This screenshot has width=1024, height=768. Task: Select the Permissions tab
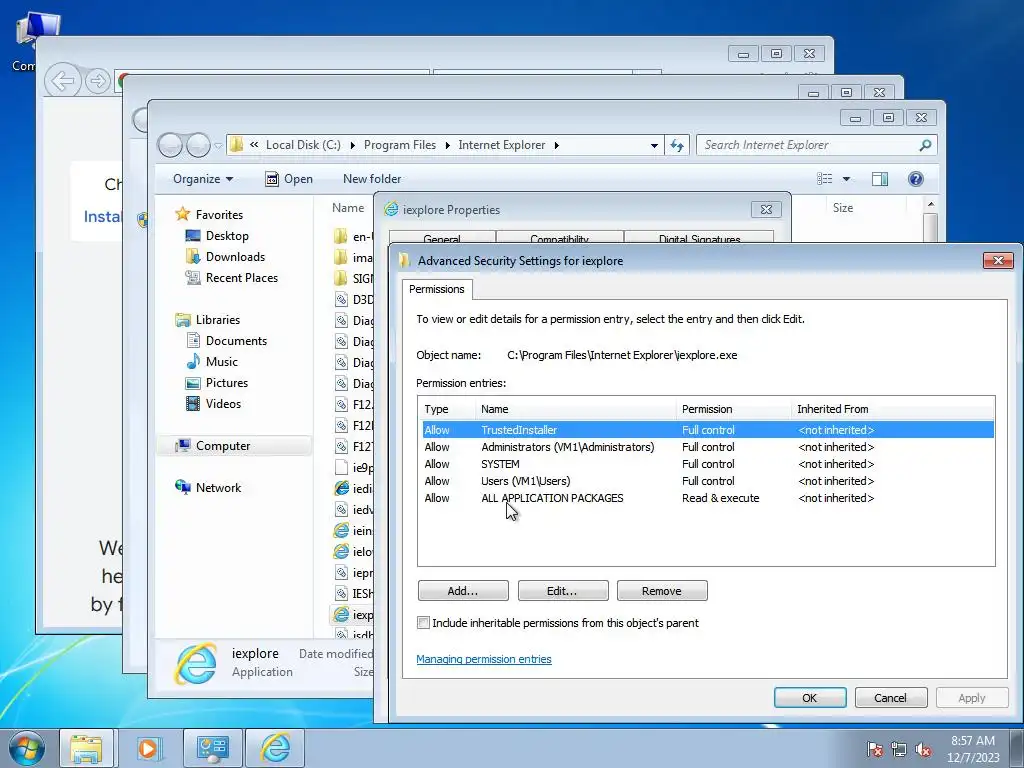pos(437,289)
